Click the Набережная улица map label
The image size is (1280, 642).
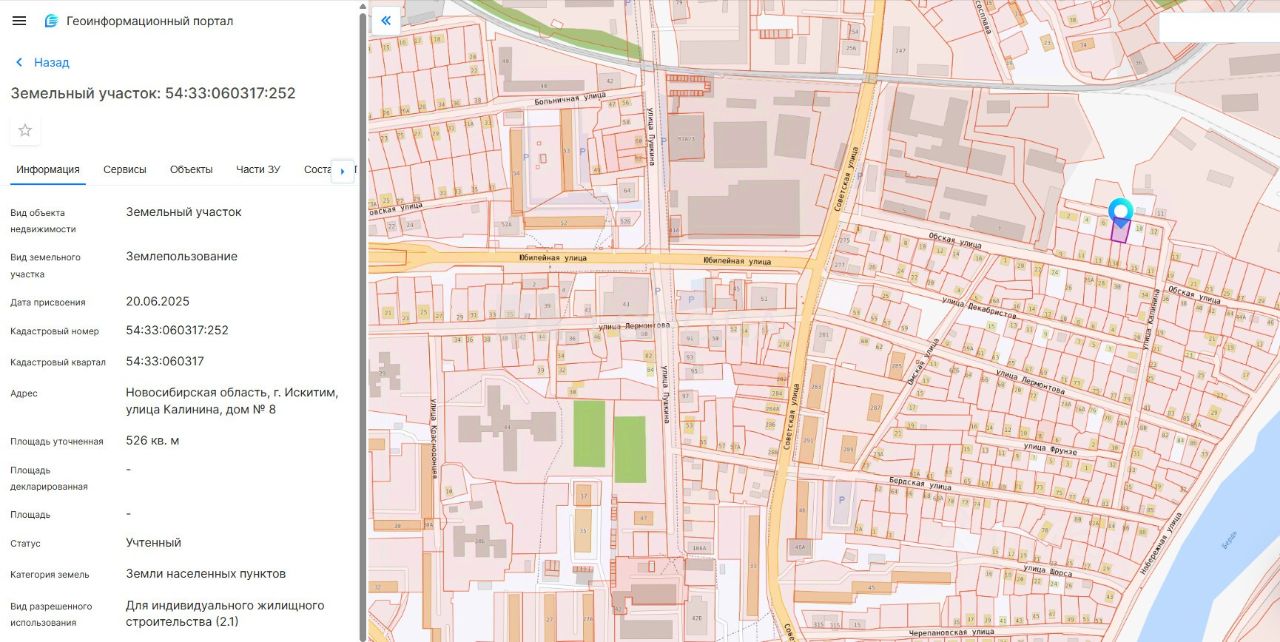pyautogui.click(x=1161, y=543)
